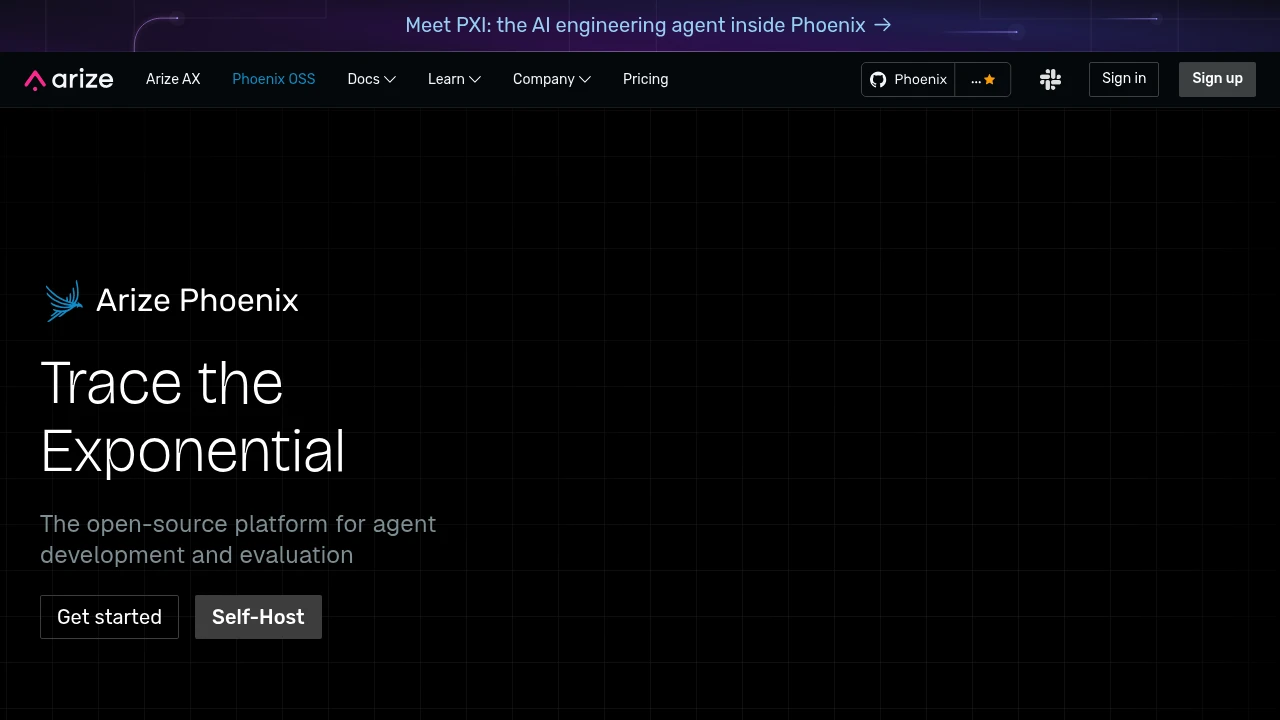1280x720 pixels.
Task: Click the Sign in button
Action: (x=1124, y=79)
